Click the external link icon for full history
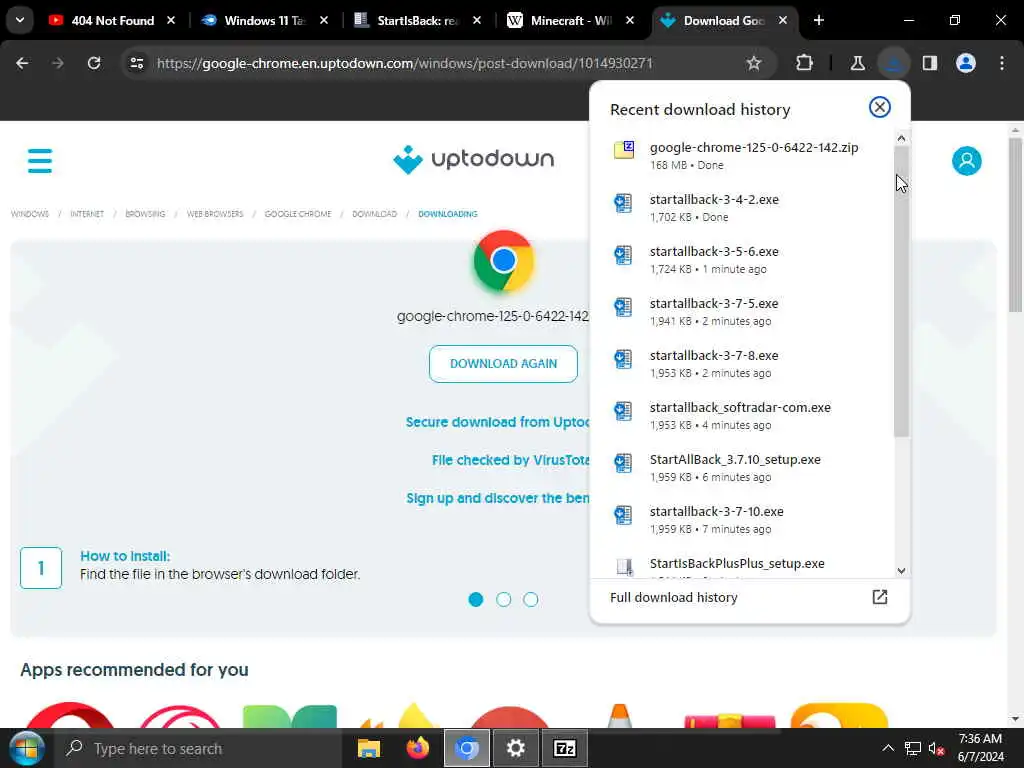This screenshot has width=1024, height=768. (x=879, y=597)
